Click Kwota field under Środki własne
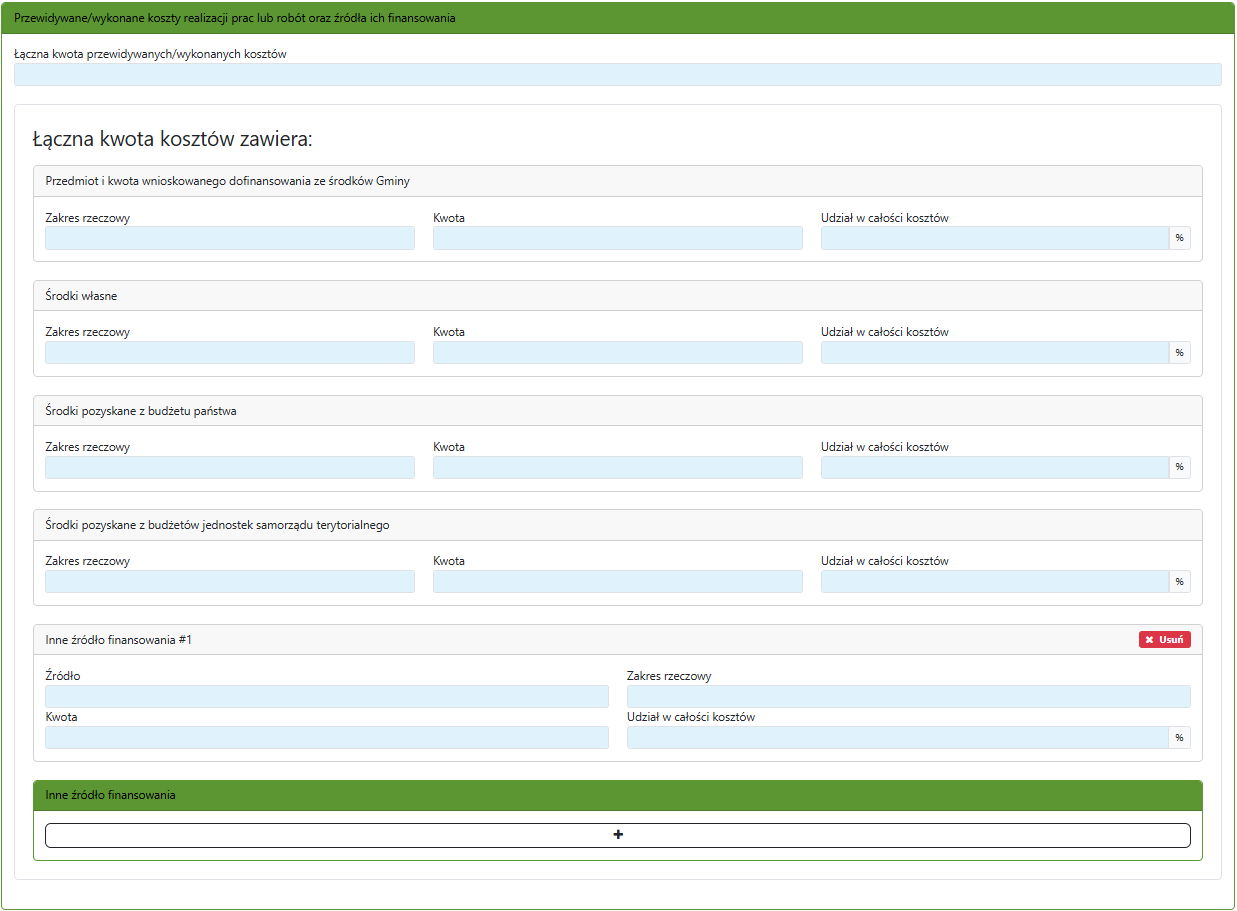Screen dimensions: 1237x911 [617, 352]
